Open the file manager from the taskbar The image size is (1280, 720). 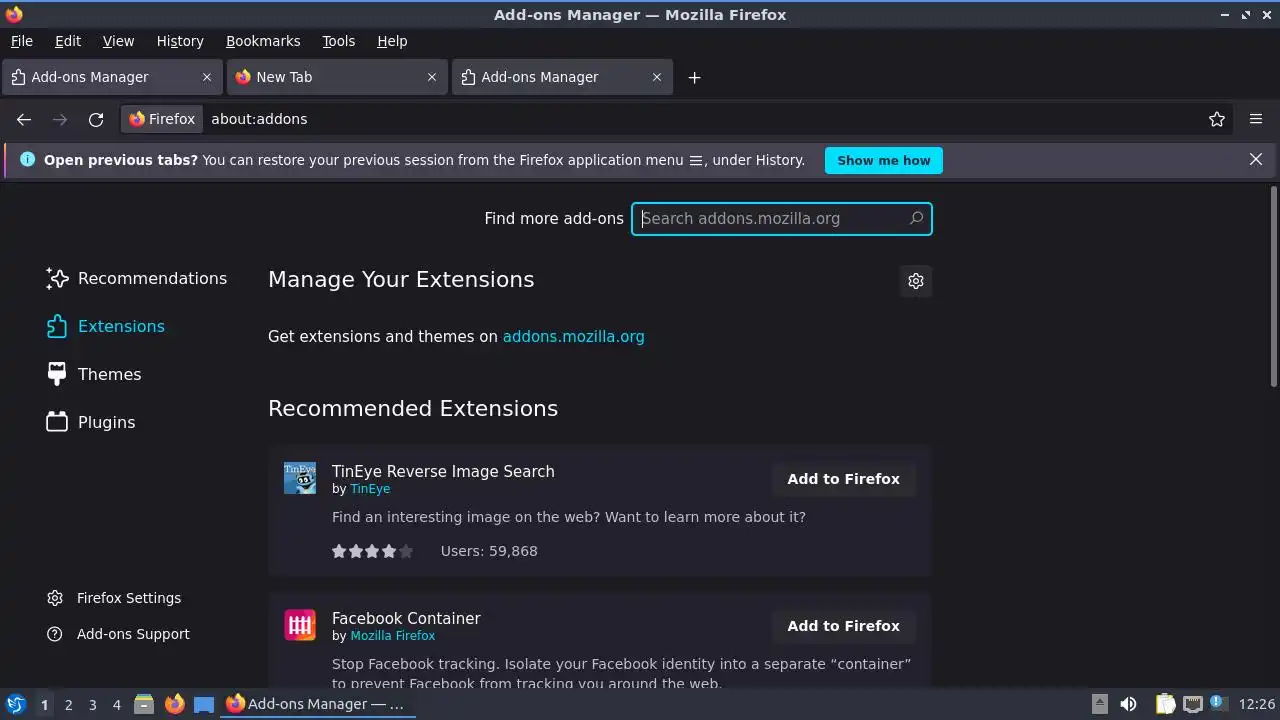click(x=144, y=704)
